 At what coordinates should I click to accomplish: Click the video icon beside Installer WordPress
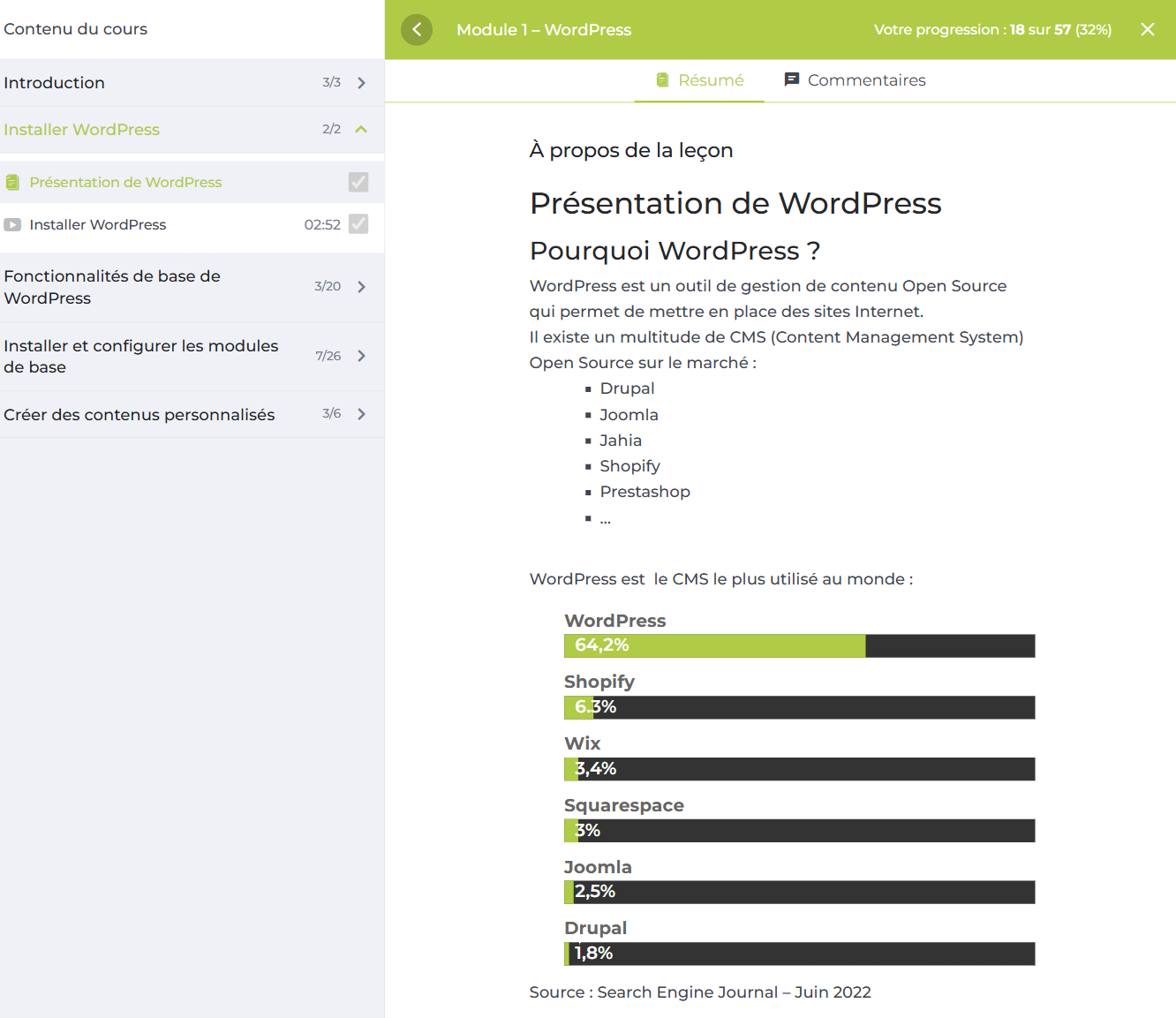pyautogui.click(x=12, y=224)
